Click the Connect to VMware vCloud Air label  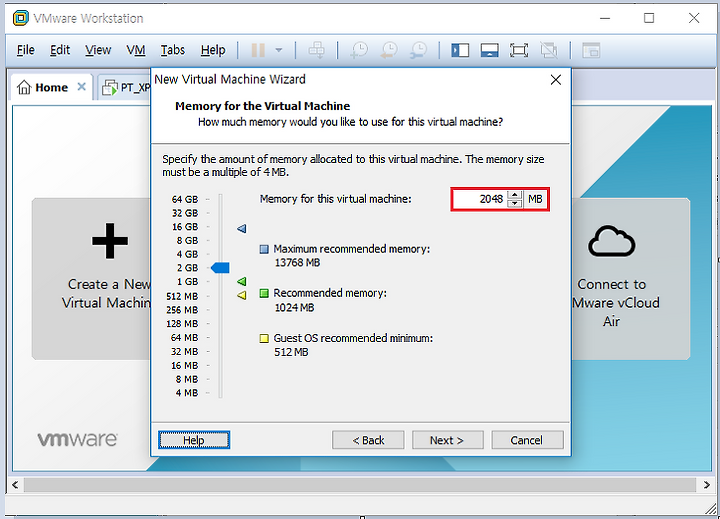click(x=614, y=303)
